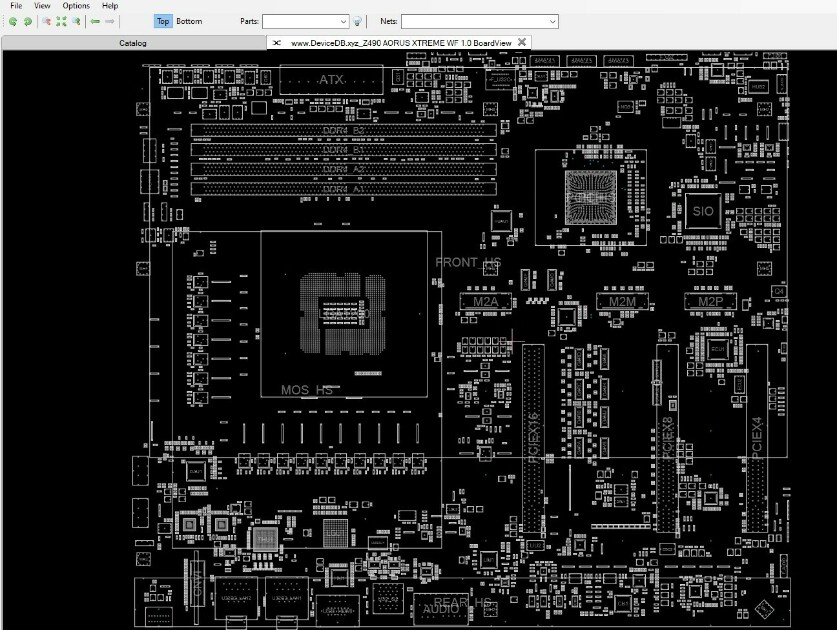Click the MOS_HS heatsink label
The width and height of the screenshot is (837, 630).
pyautogui.click(x=307, y=390)
